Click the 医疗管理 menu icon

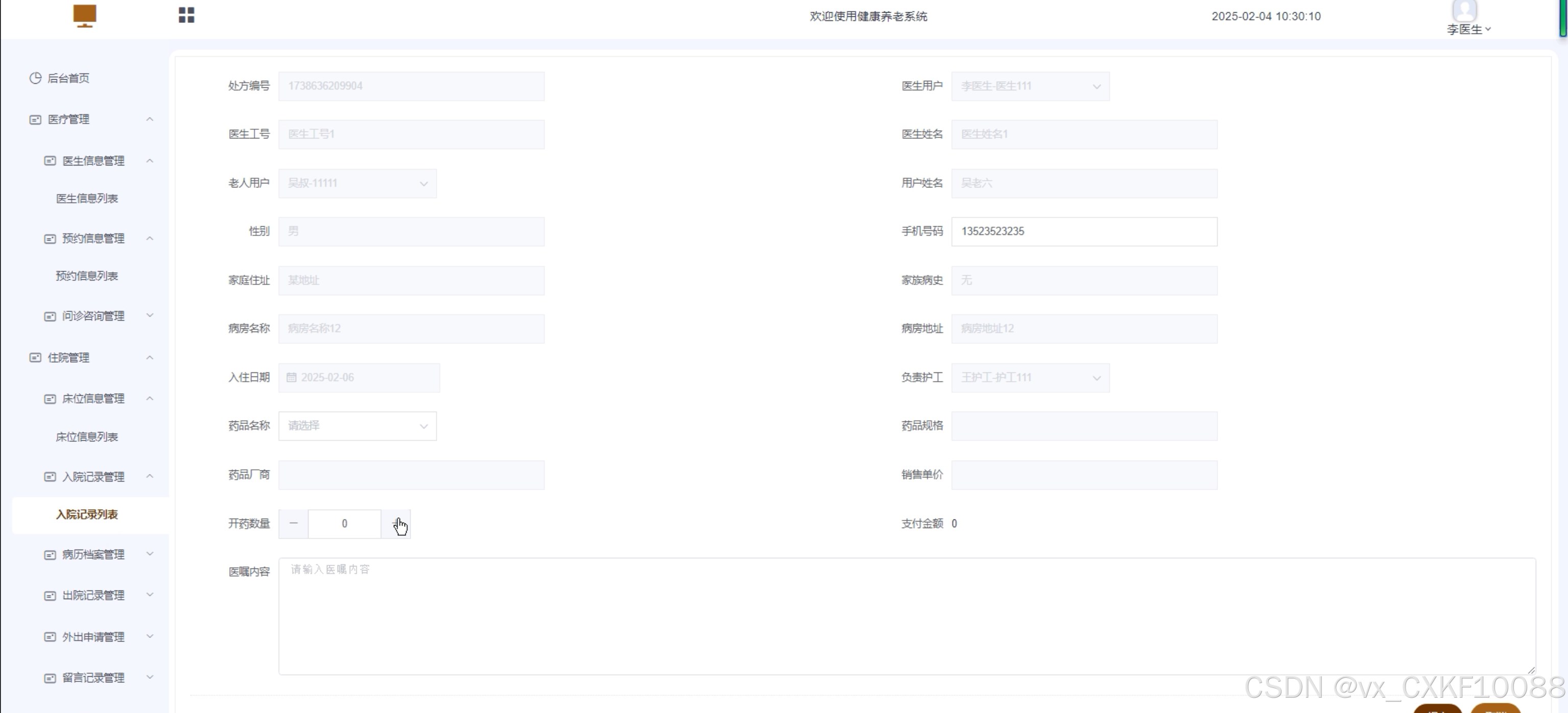click(35, 120)
